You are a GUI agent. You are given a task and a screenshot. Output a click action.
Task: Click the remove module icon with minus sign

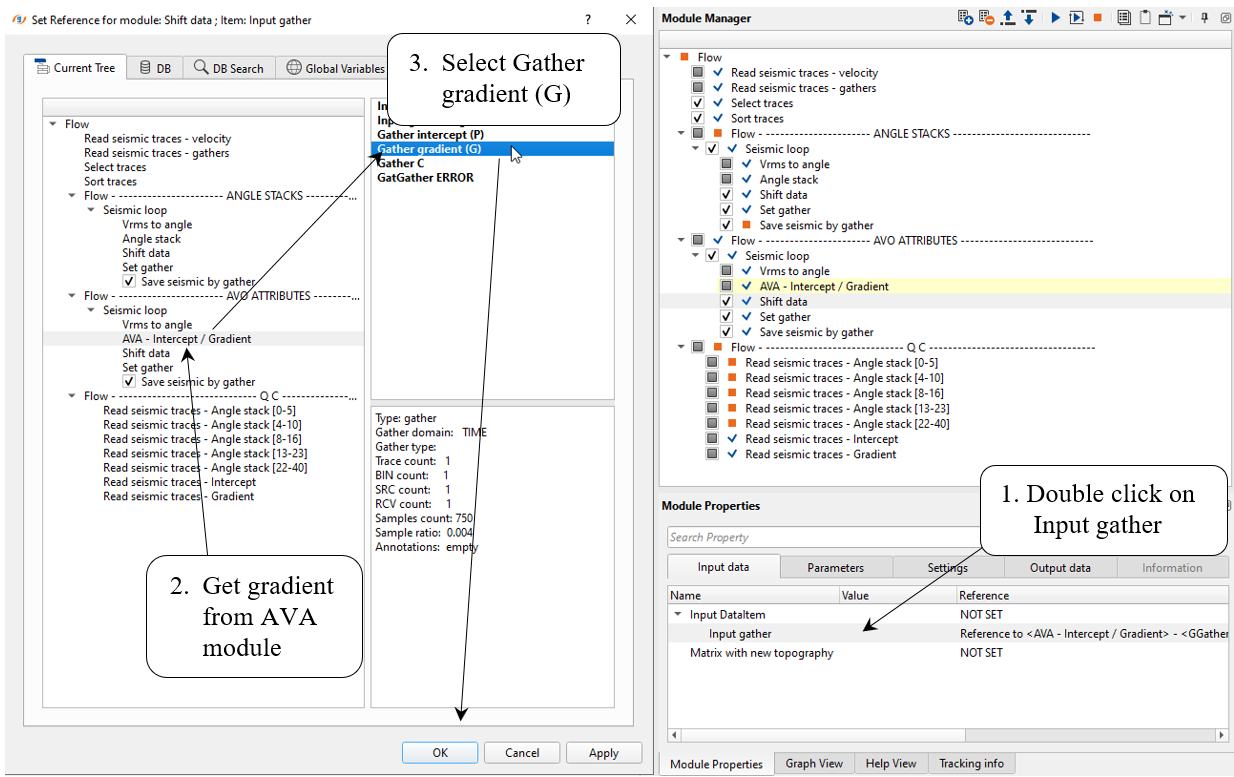[986, 18]
